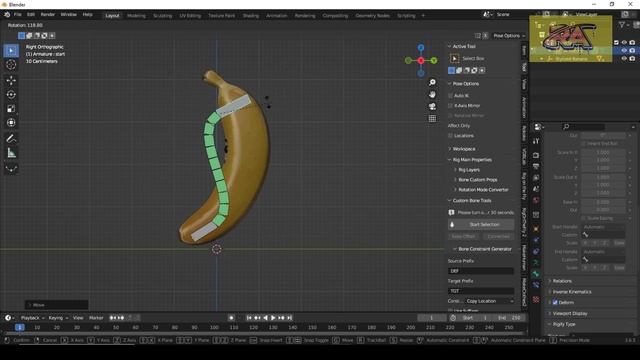Toggle the Inherit End Roll checkbox

pos(583,144)
